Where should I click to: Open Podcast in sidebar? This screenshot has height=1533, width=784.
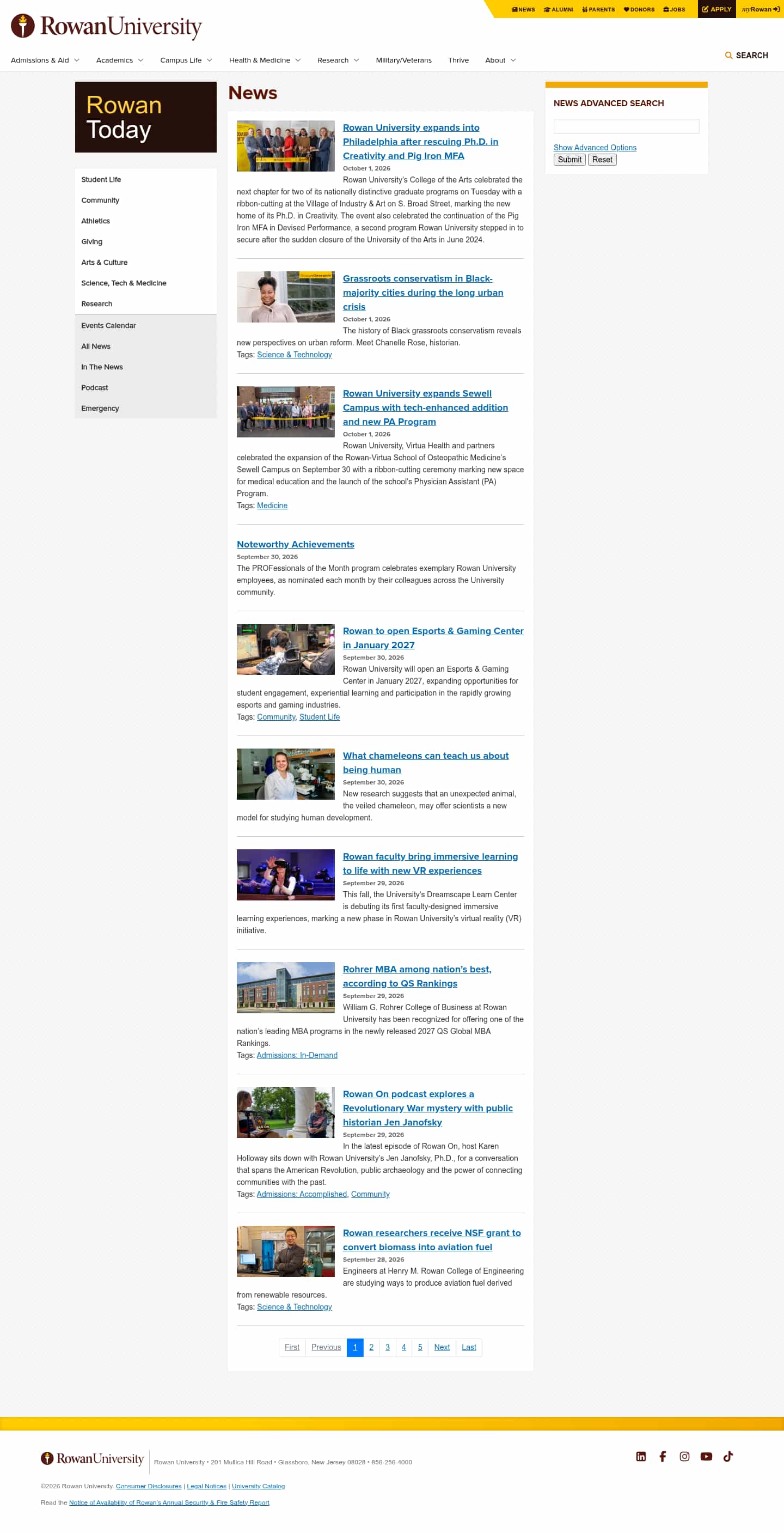click(x=95, y=387)
